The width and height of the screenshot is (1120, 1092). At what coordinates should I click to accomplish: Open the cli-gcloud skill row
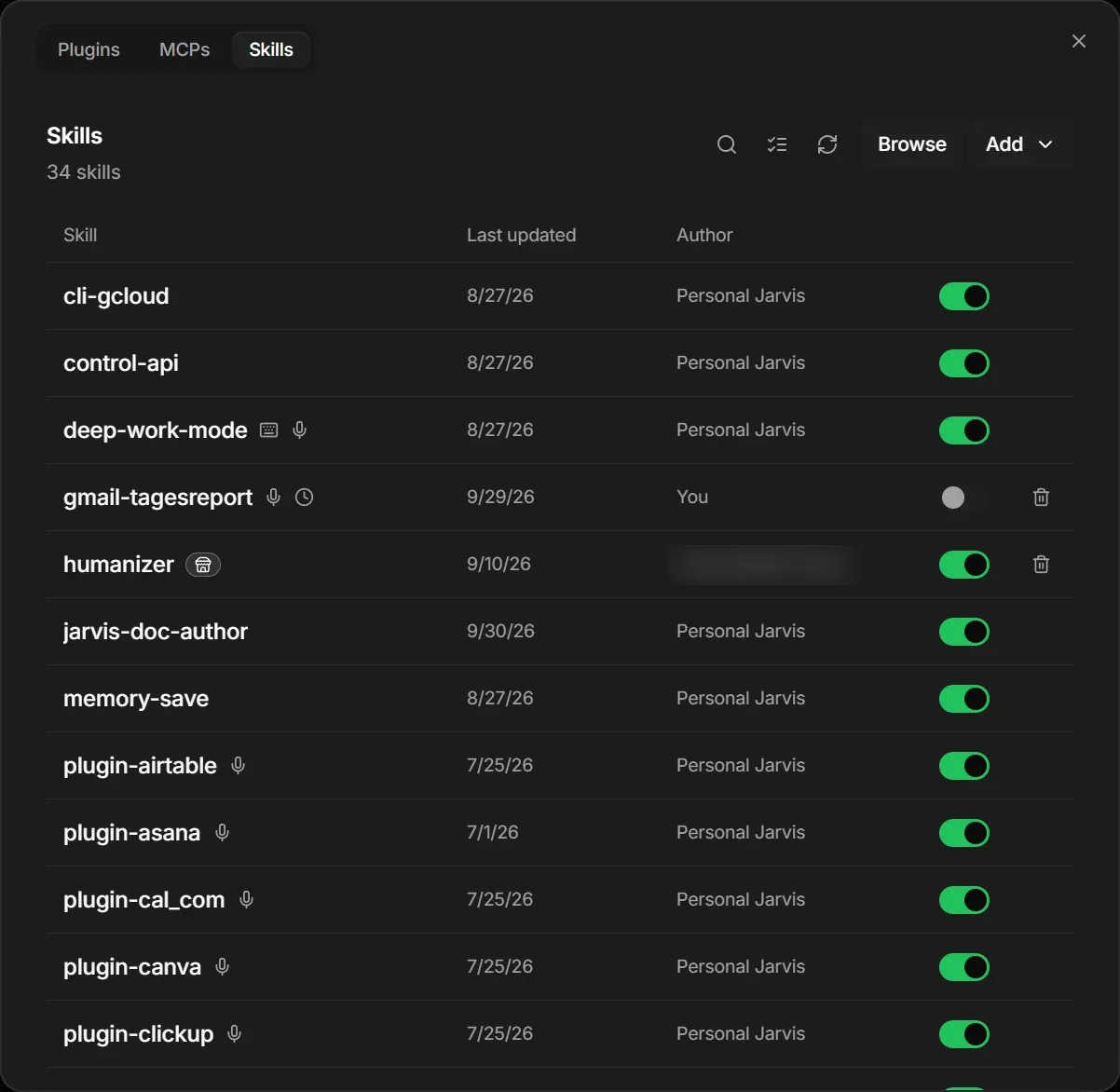point(559,296)
